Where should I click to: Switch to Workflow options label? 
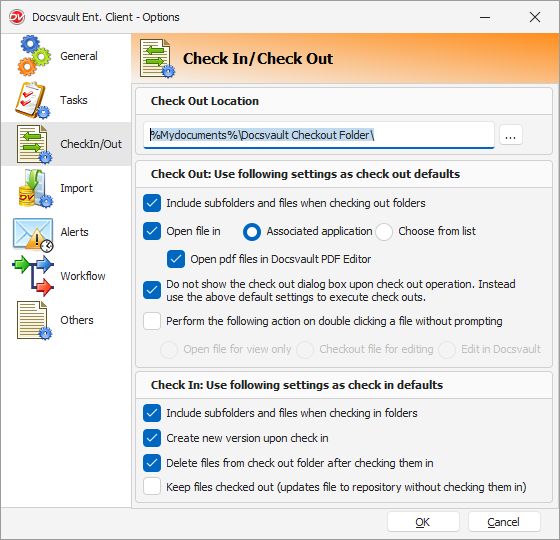pyautogui.click(x=83, y=276)
